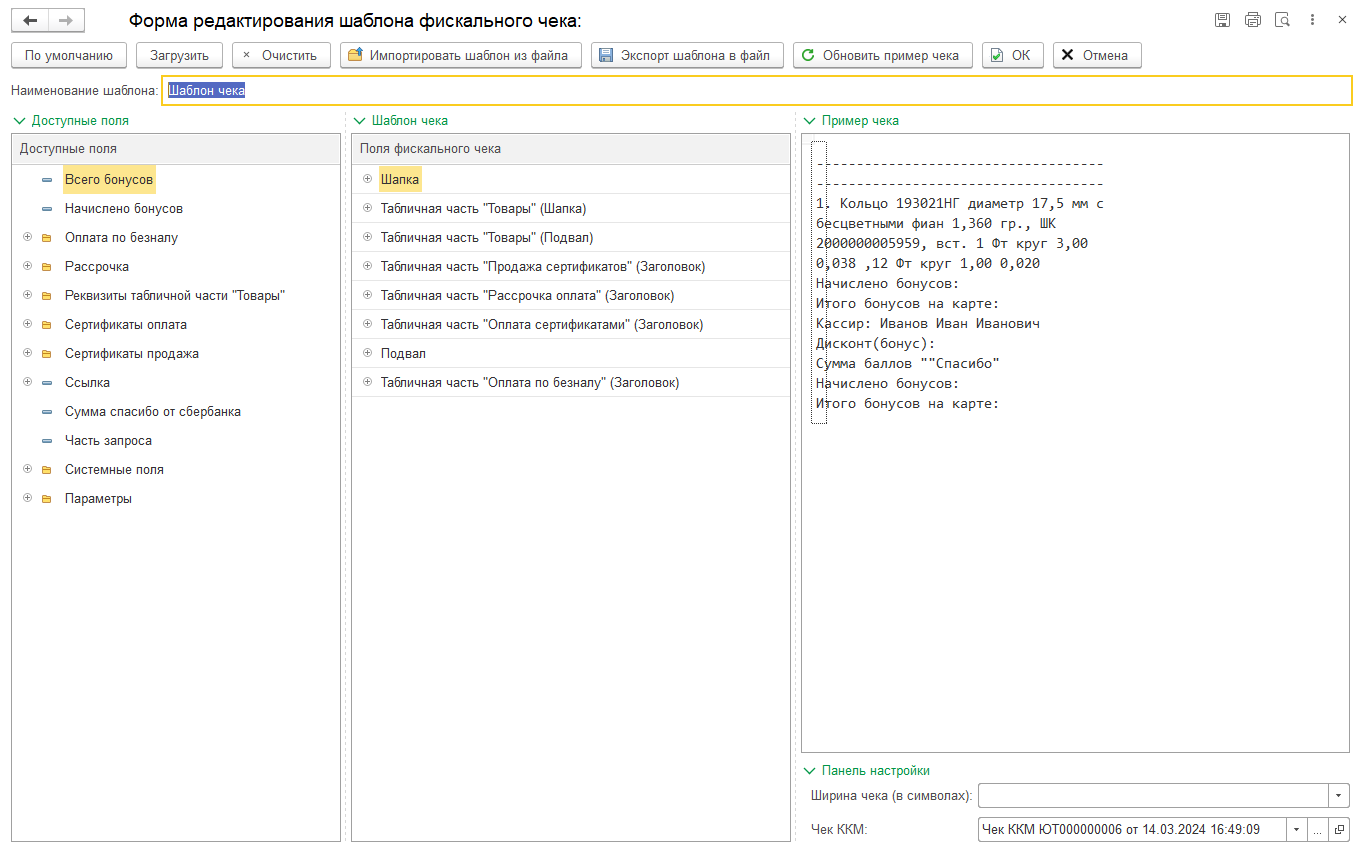
Task: Click the Доступные поля column header
Action: click(176, 149)
